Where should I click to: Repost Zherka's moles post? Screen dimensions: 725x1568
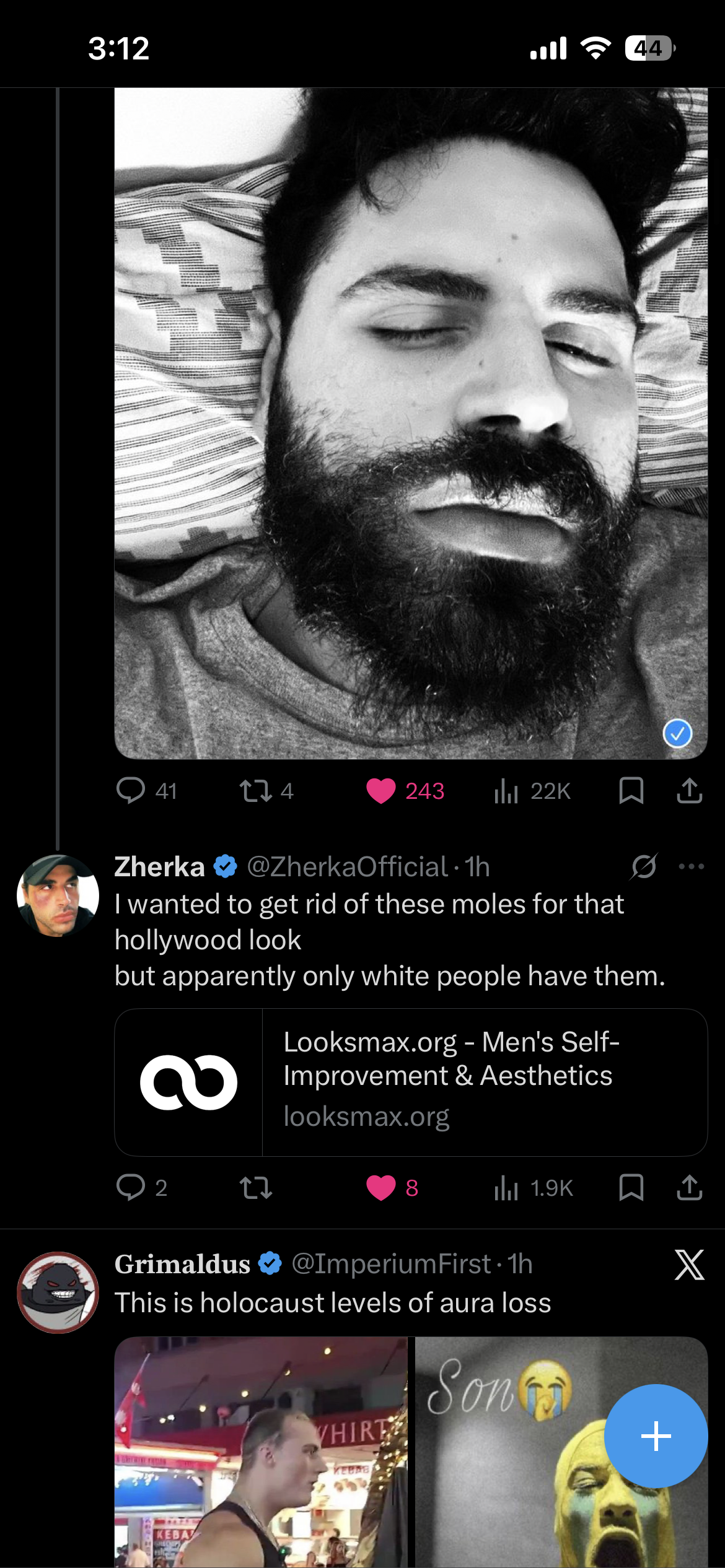(x=256, y=1188)
